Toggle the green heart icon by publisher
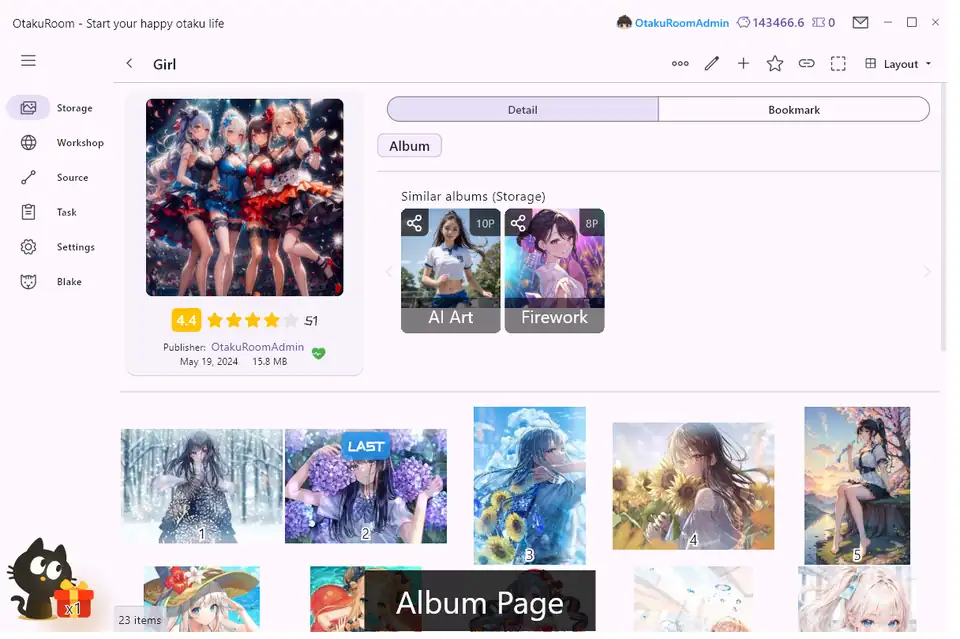 318,353
